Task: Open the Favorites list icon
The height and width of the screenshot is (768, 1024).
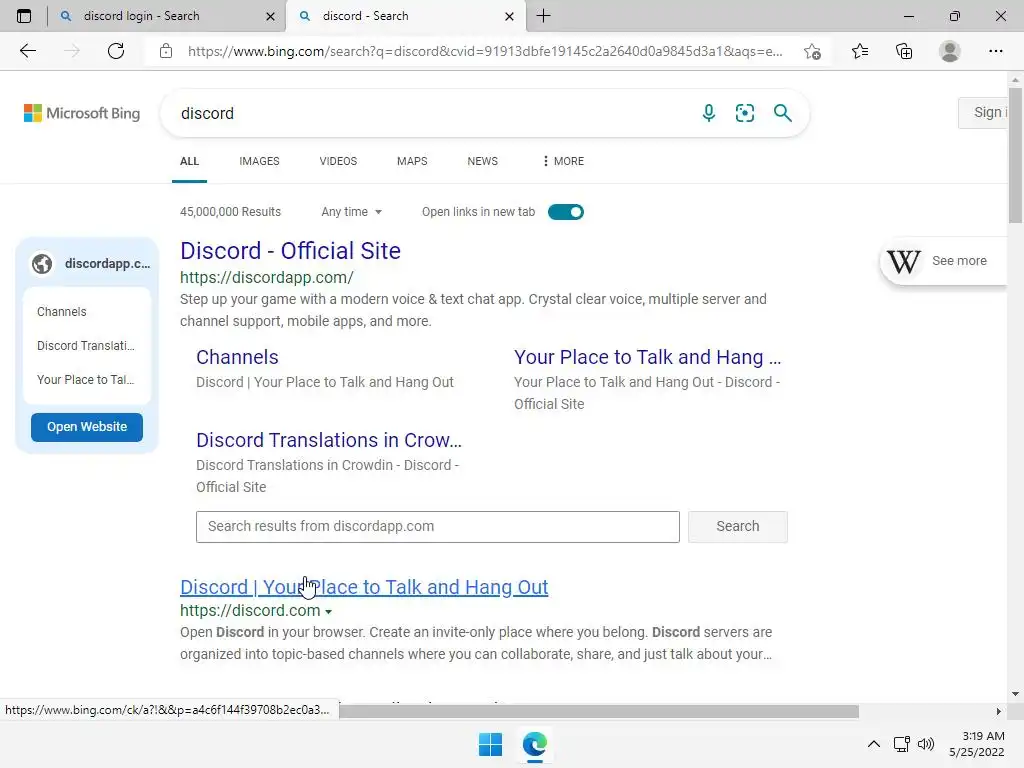Action: click(860, 51)
